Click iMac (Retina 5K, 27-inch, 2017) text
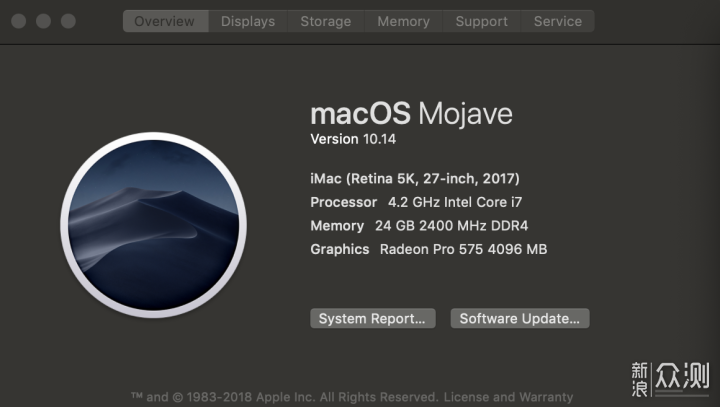Image resolution: width=720 pixels, height=407 pixels. pos(415,178)
